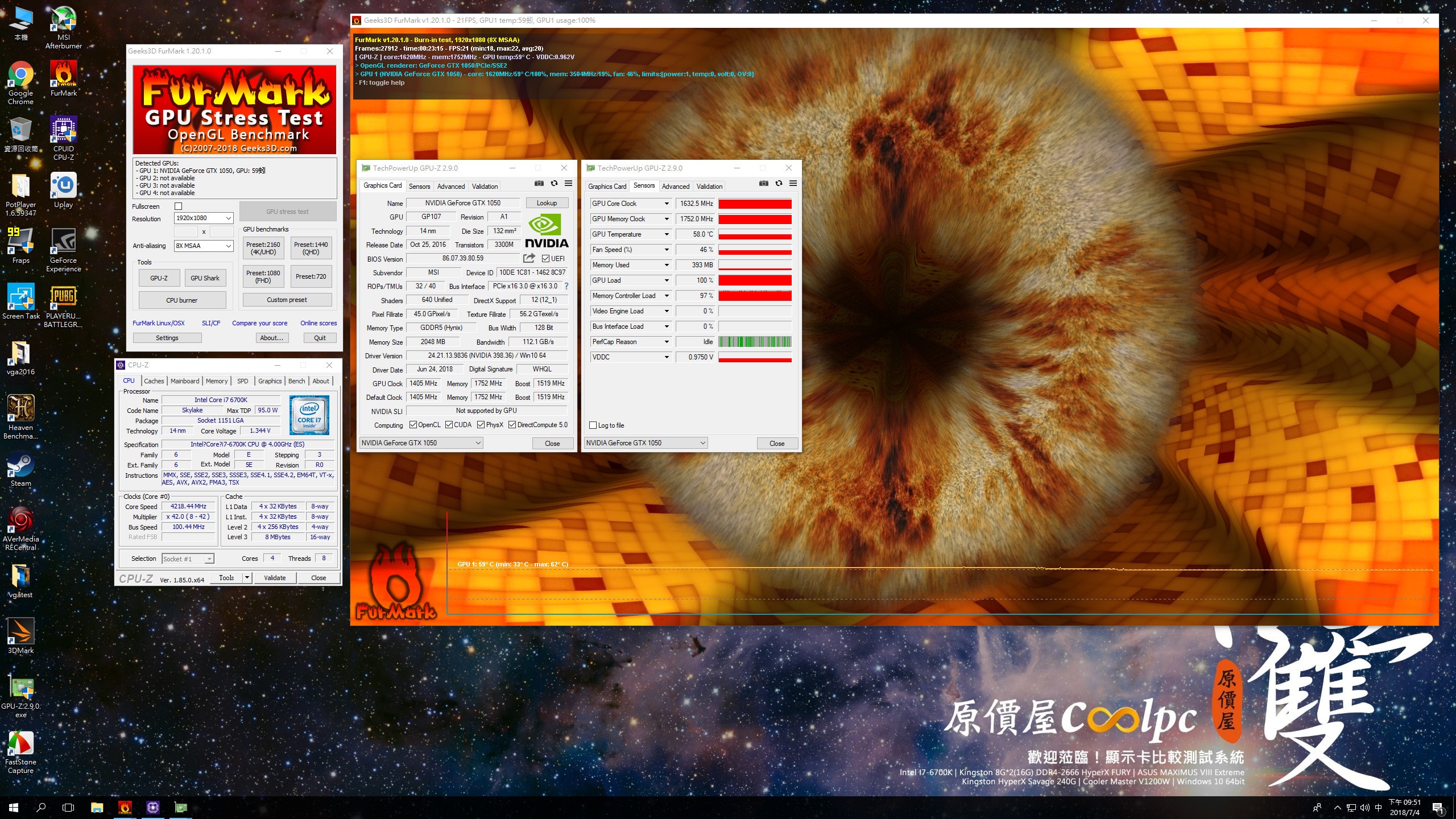Open Google Chrome desktop shortcut

pyautogui.click(x=20, y=82)
